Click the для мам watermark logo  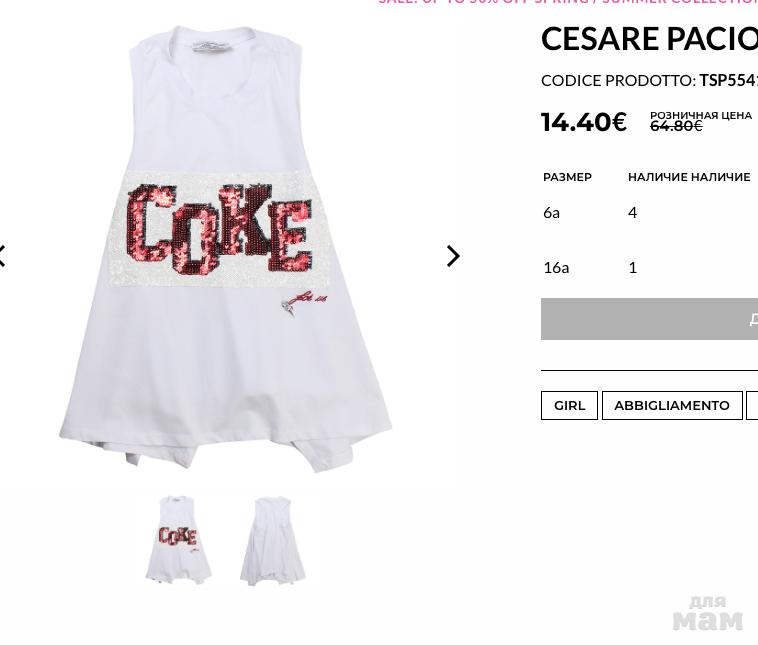[x=707, y=613]
